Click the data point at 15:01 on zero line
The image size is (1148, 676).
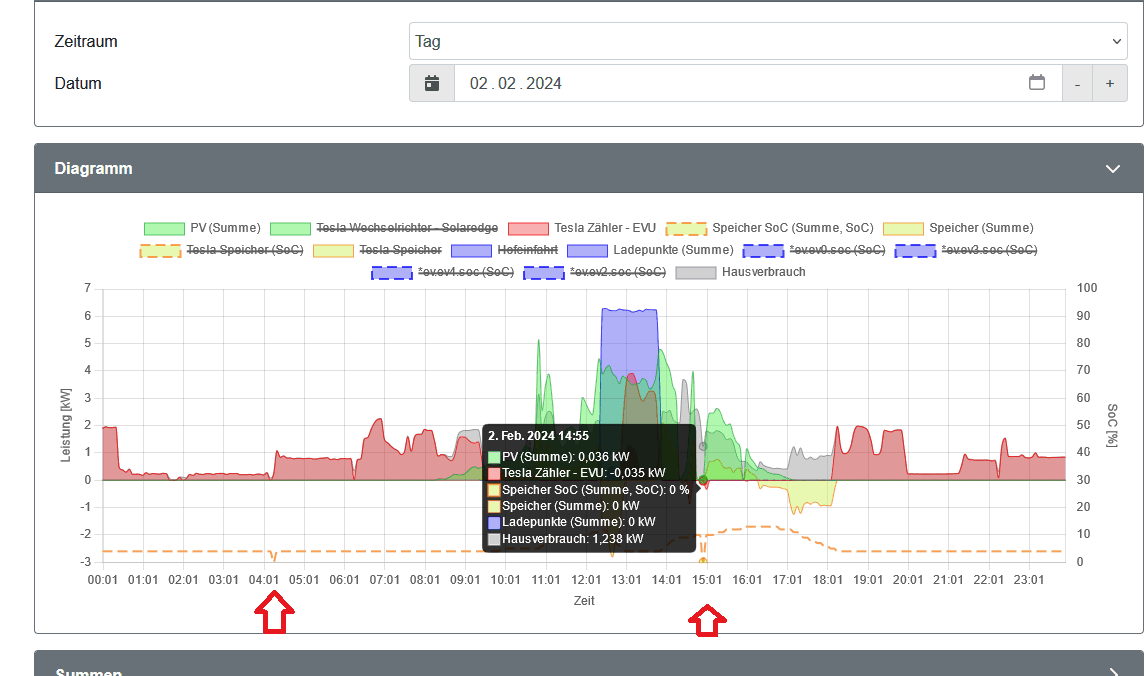(703, 480)
